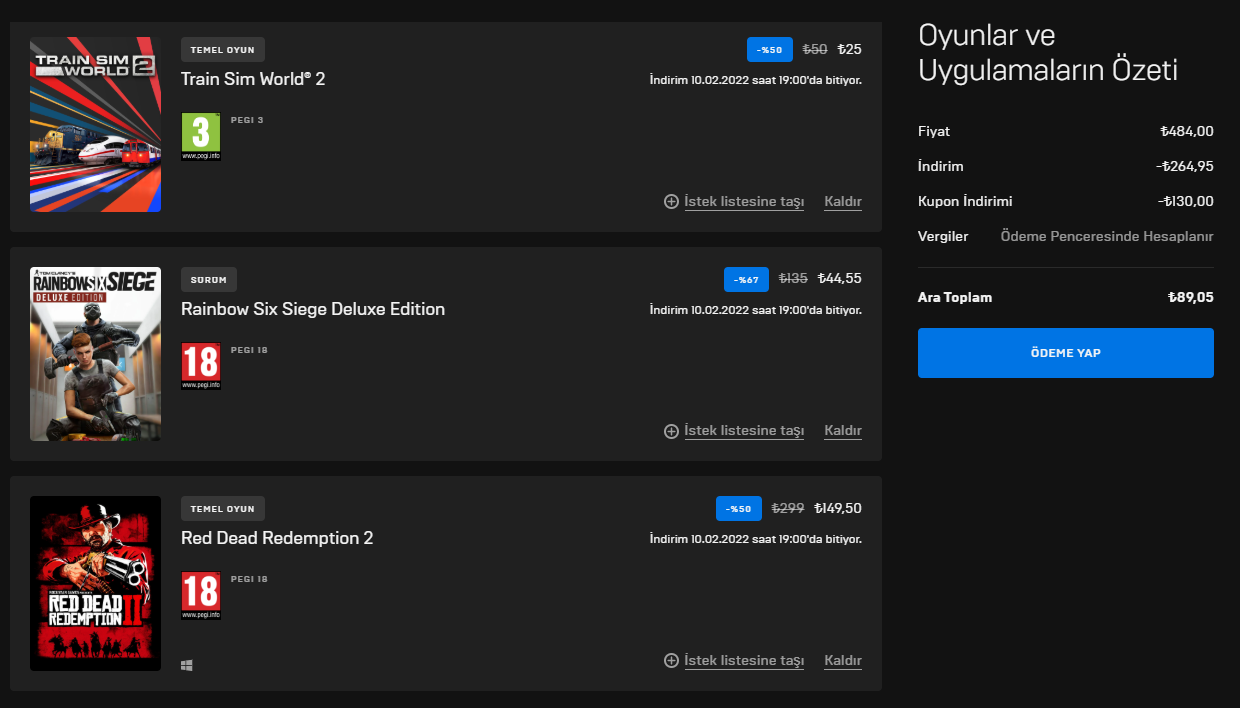Click the Ödeme Penceresinde Hesaplanır tax note

coord(1107,236)
